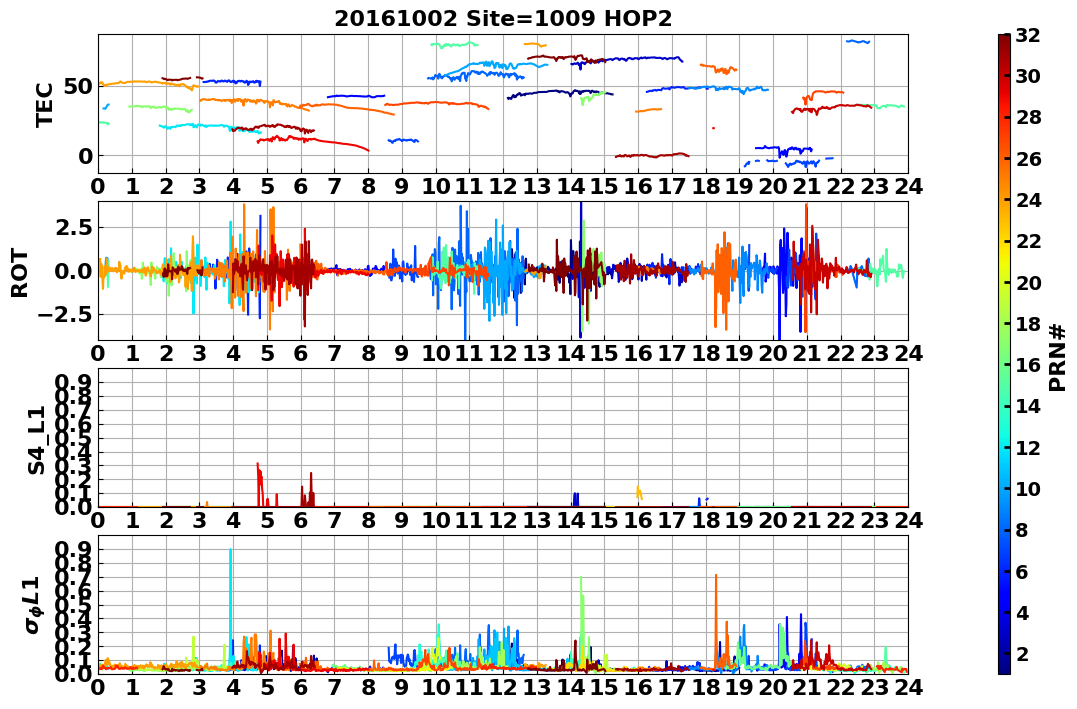Screen dimensions: 1077x709
Task: Click the colorbar tick label 4
Action: pos(1022,612)
